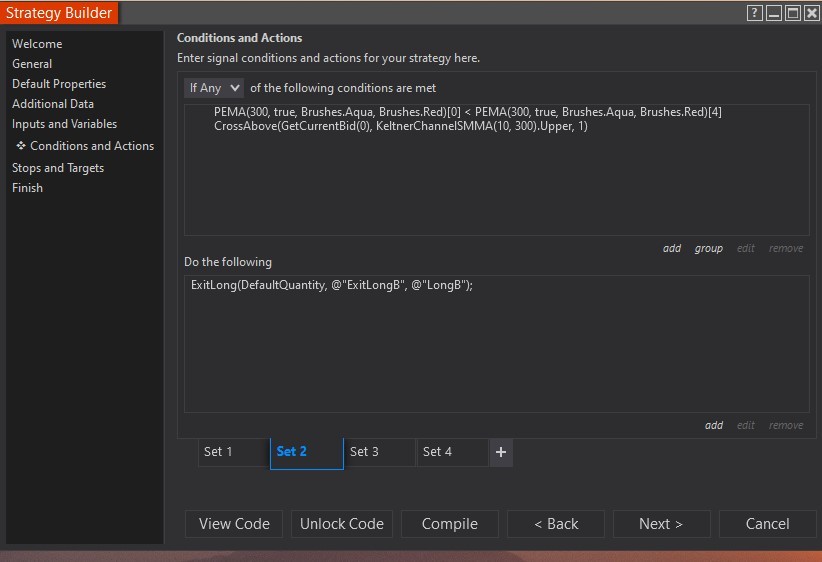822x562 pixels.
Task: Compile the strategy
Action: 449,524
